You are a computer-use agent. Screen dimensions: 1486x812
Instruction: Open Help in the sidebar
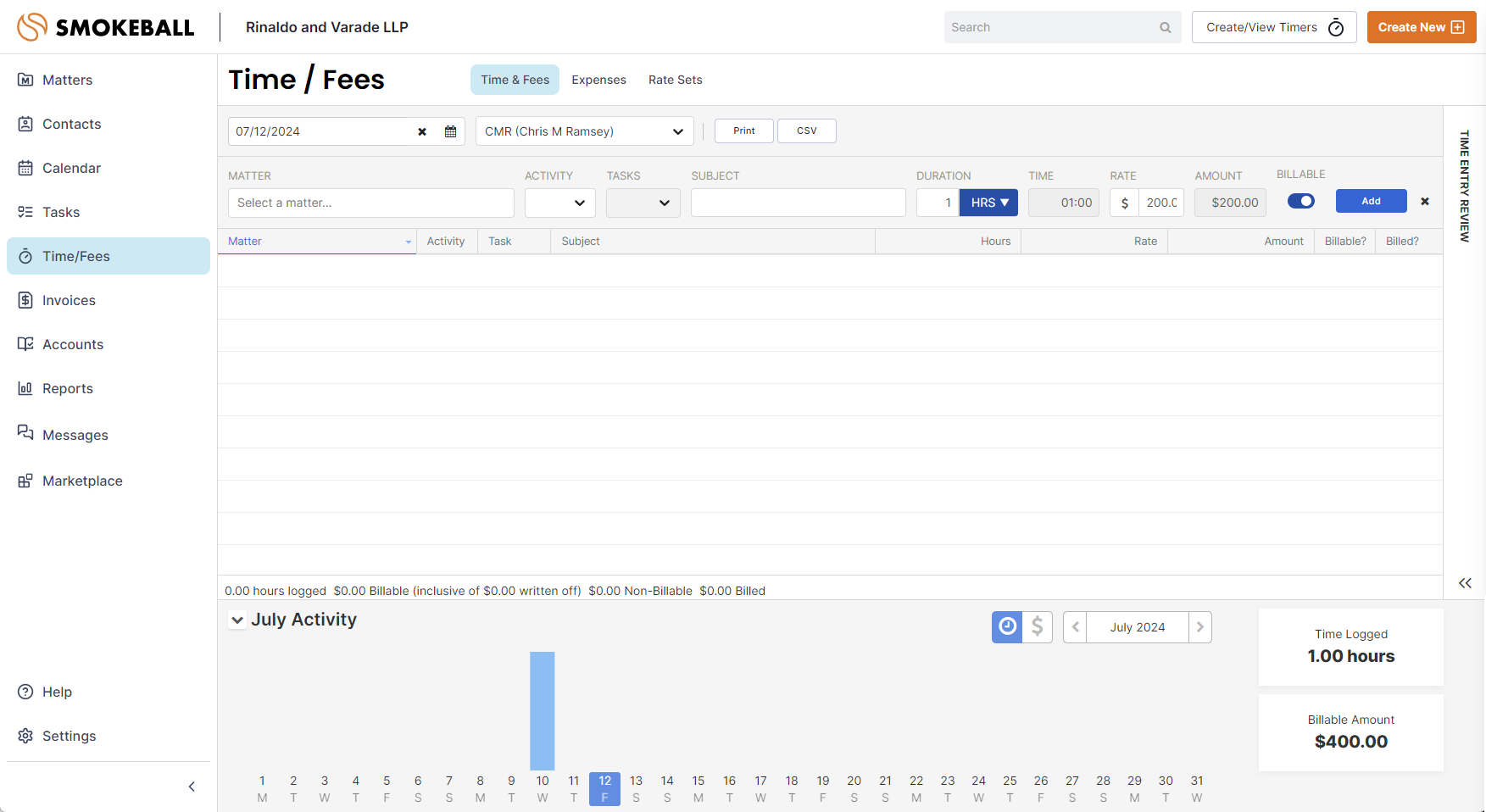pos(109,692)
